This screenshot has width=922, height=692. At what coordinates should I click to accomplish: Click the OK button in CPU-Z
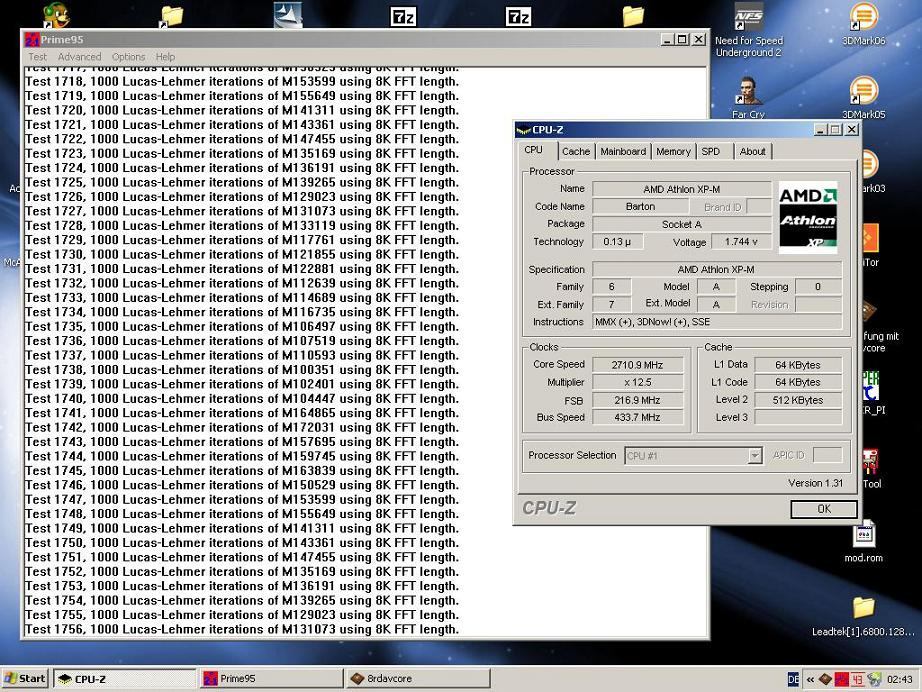pos(823,509)
